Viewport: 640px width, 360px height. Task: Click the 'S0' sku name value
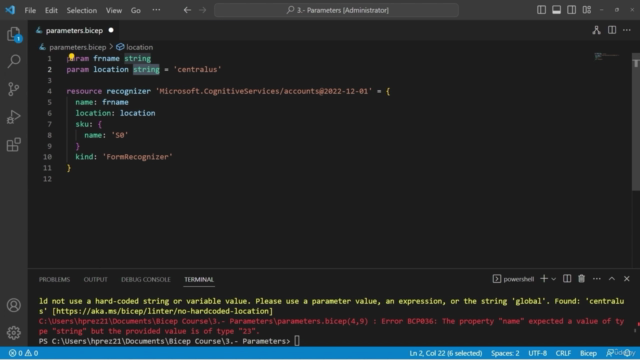120,135
